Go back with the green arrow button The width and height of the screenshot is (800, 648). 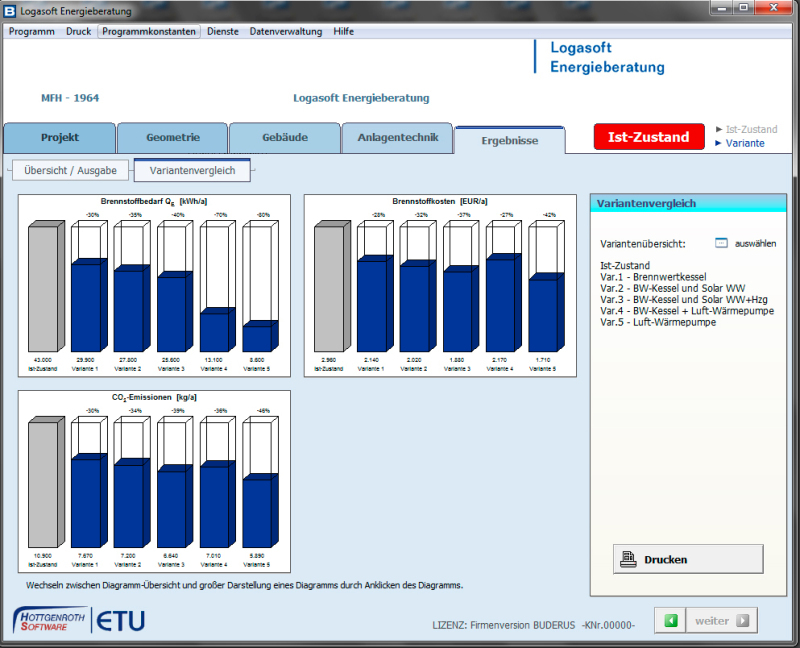point(670,620)
